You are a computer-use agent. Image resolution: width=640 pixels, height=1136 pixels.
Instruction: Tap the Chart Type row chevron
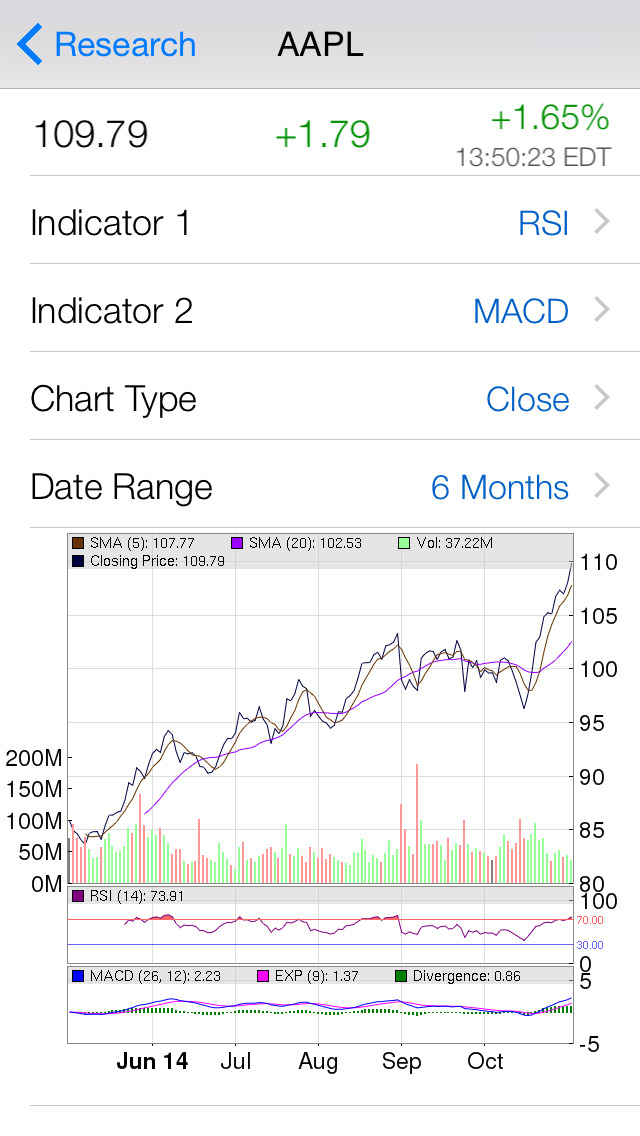point(602,398)
